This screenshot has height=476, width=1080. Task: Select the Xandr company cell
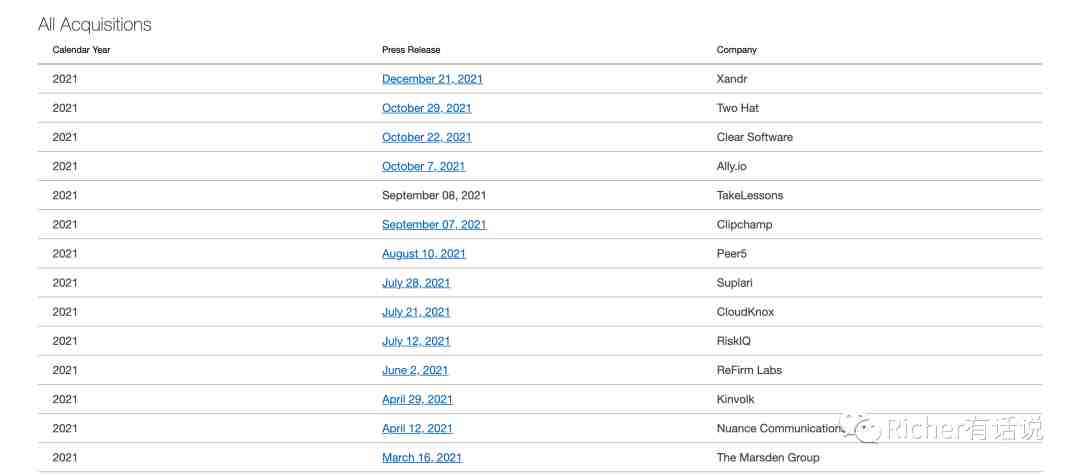[731, 79]
